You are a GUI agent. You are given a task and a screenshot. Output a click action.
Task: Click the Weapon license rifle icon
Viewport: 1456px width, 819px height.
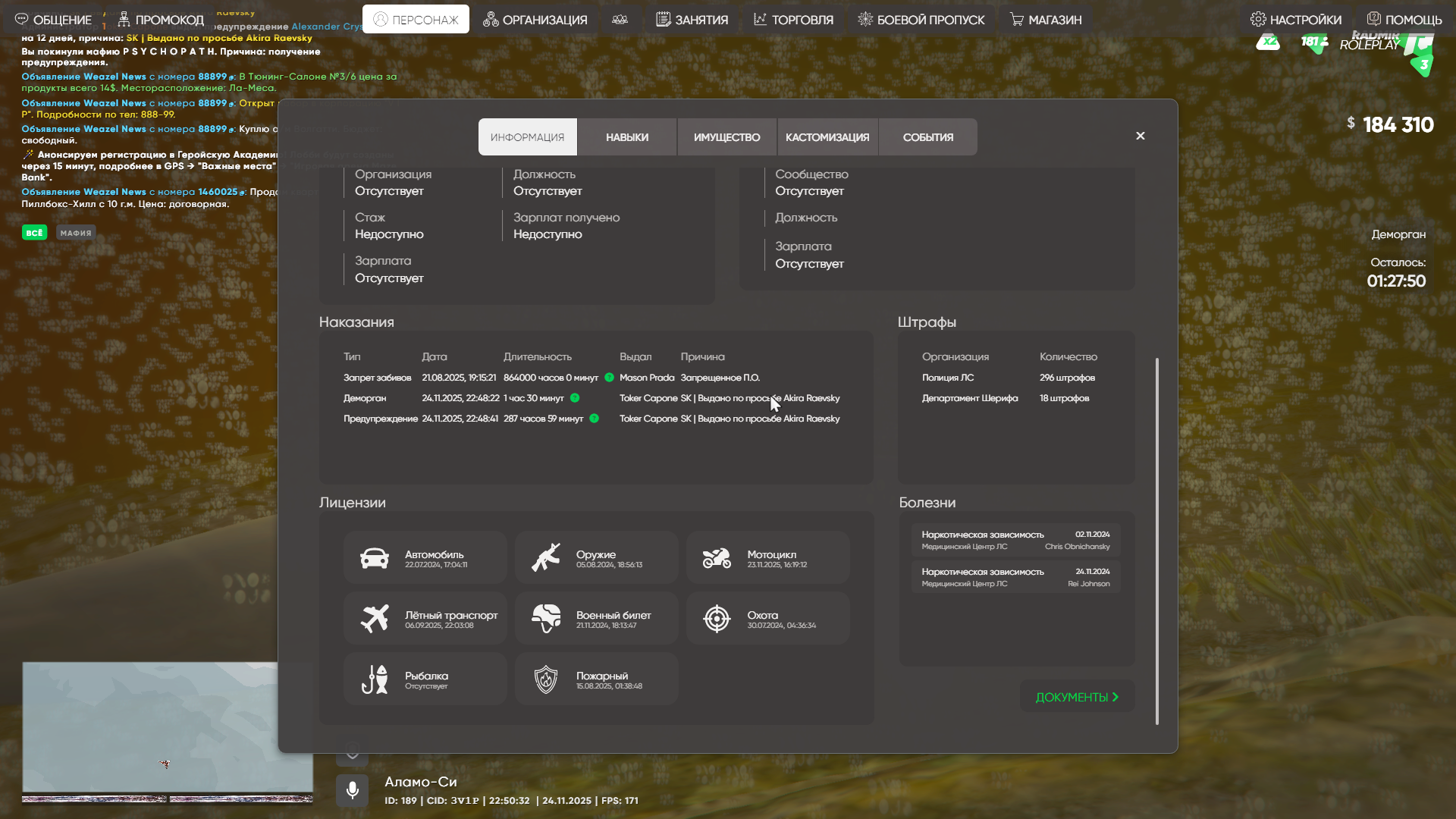(546, 558)
